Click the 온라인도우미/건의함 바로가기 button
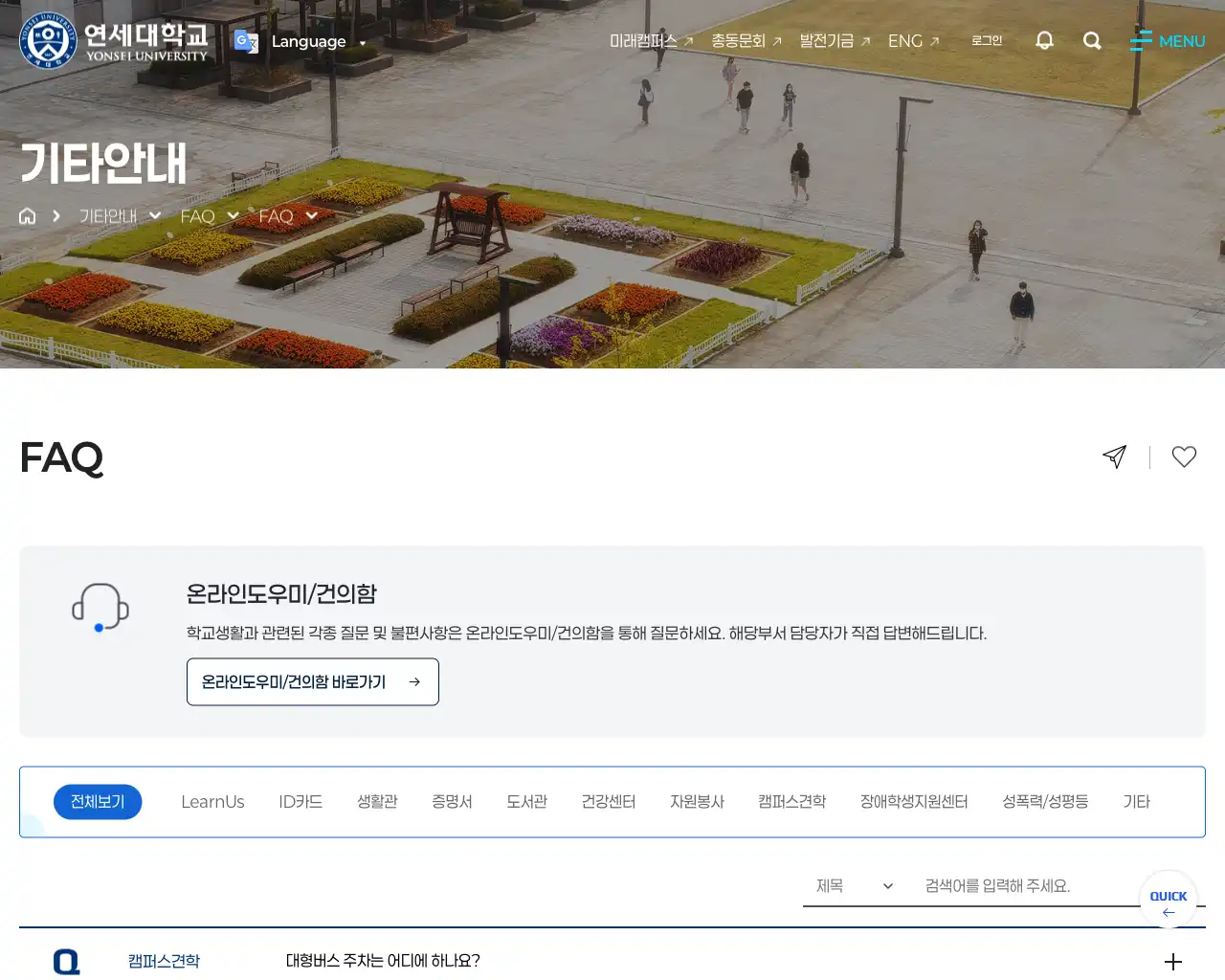The image size is (1225, 980). pos(313,681)
